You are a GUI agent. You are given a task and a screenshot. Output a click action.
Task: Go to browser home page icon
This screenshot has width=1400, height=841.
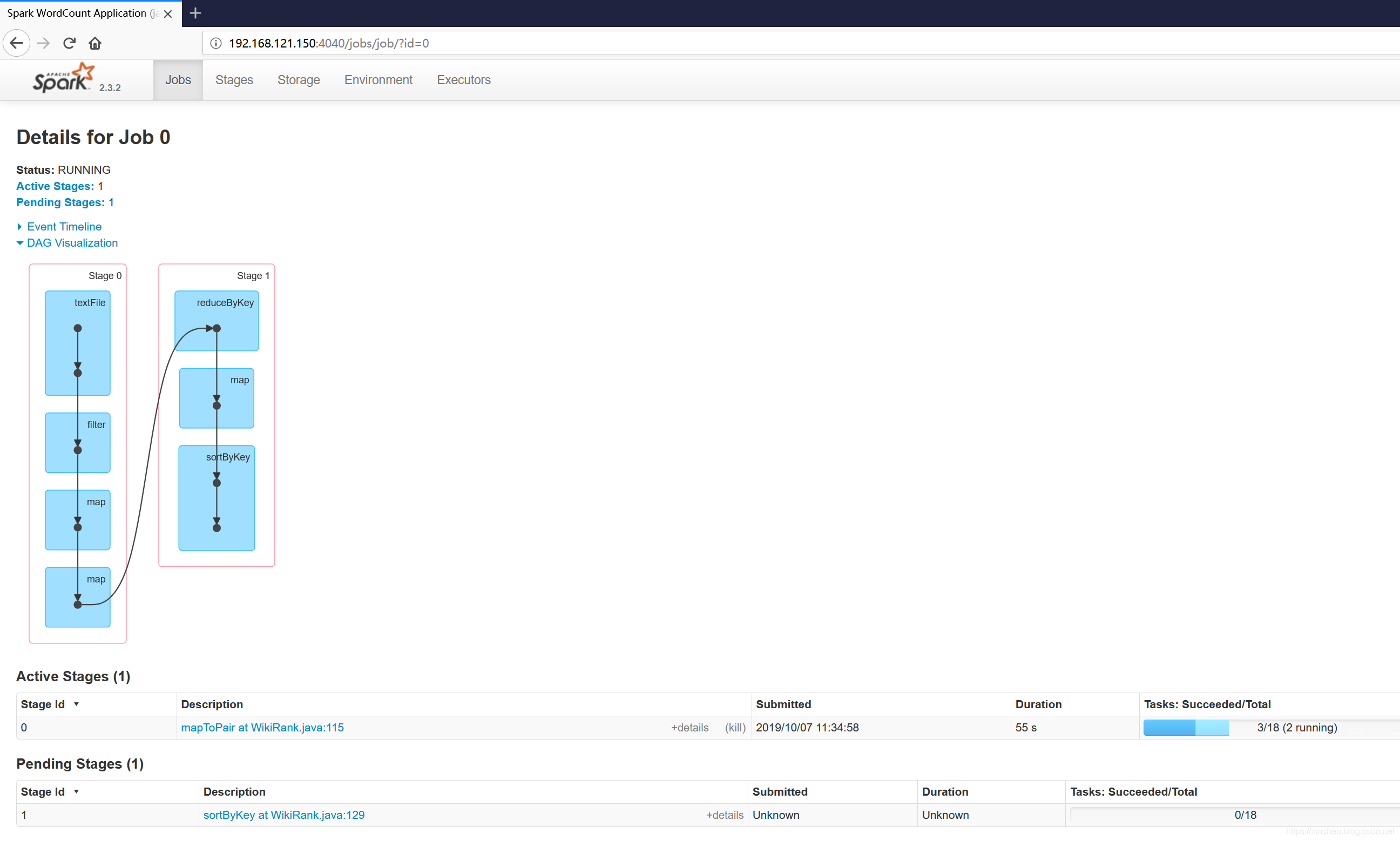[x=95, y=43]
